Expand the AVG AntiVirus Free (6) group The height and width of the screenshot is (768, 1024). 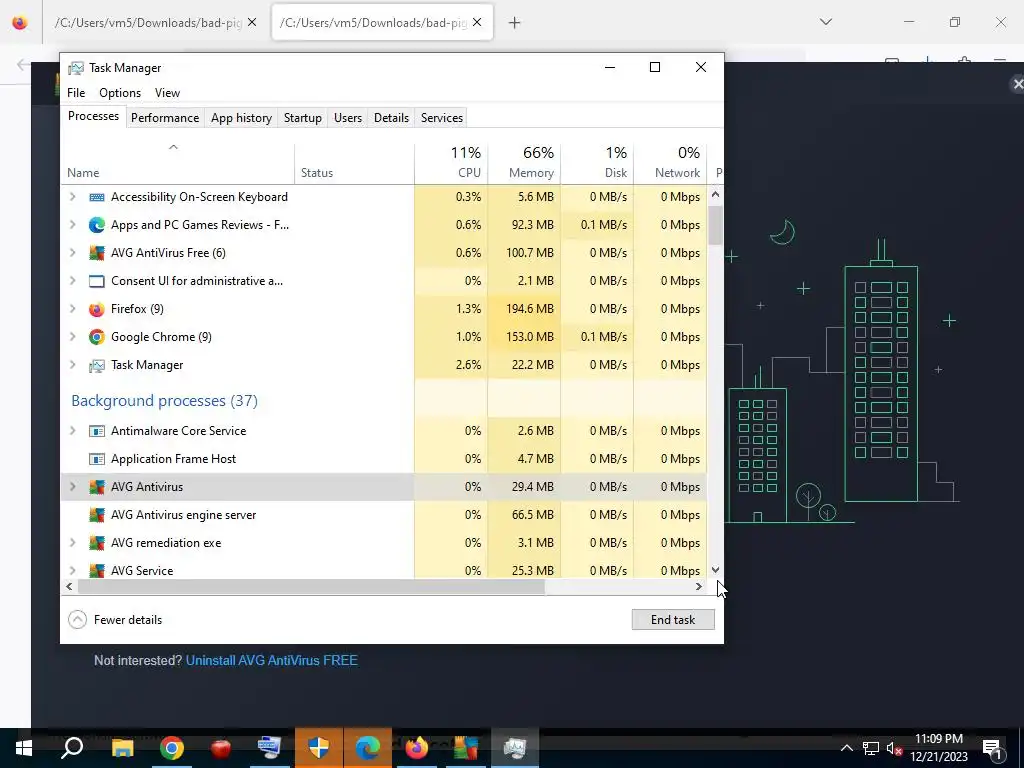point(72,253)
